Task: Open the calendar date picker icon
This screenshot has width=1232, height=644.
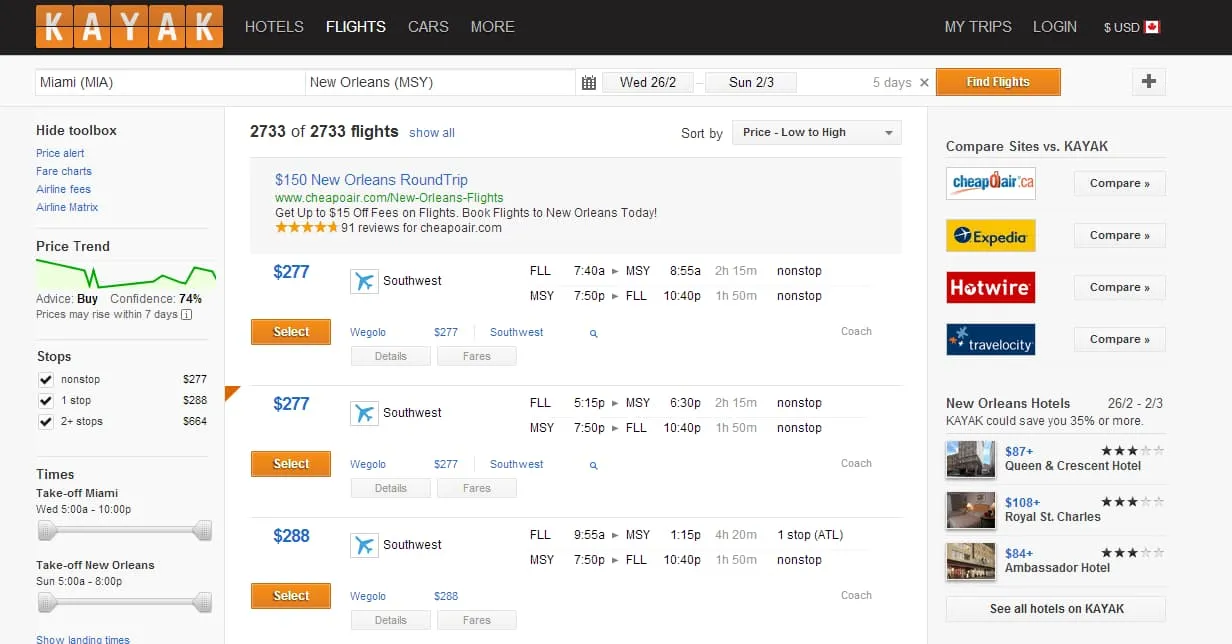Action: pos(591,82)
